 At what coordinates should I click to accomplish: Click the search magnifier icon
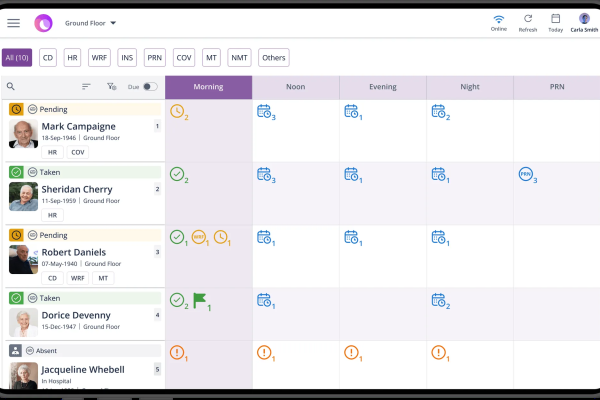[x=11, y=87]
